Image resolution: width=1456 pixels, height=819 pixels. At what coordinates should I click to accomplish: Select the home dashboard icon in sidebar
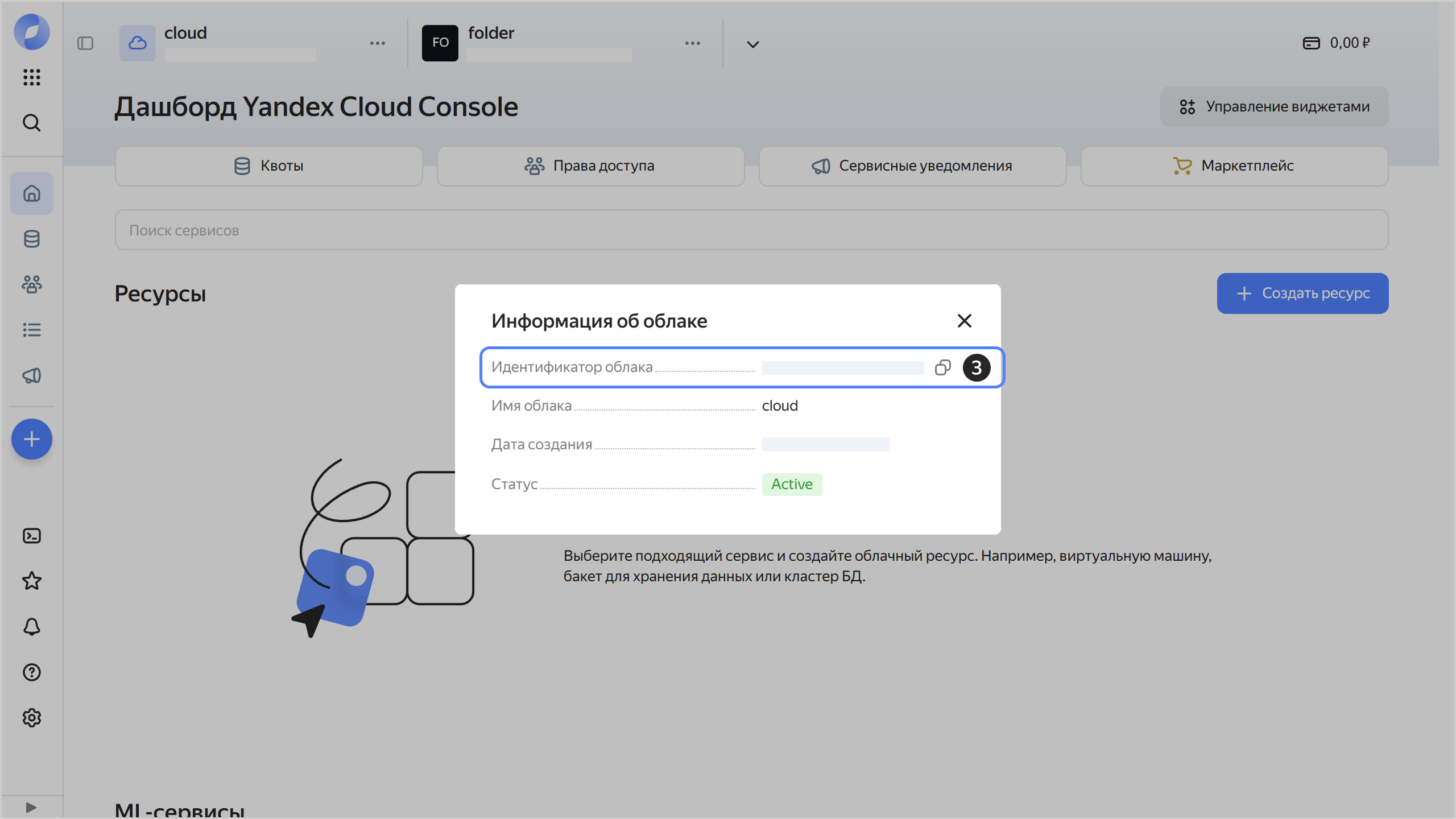pos(32,193)
